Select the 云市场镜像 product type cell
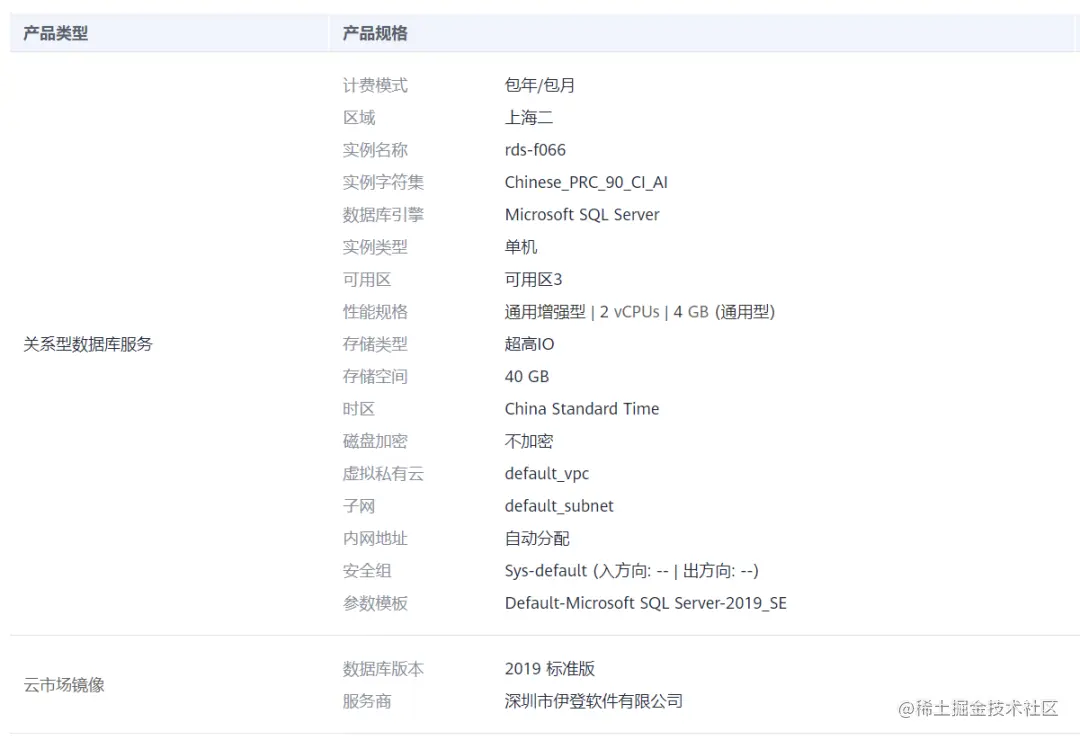Screen dimensions: 1080x740 (x=64, y=684)
